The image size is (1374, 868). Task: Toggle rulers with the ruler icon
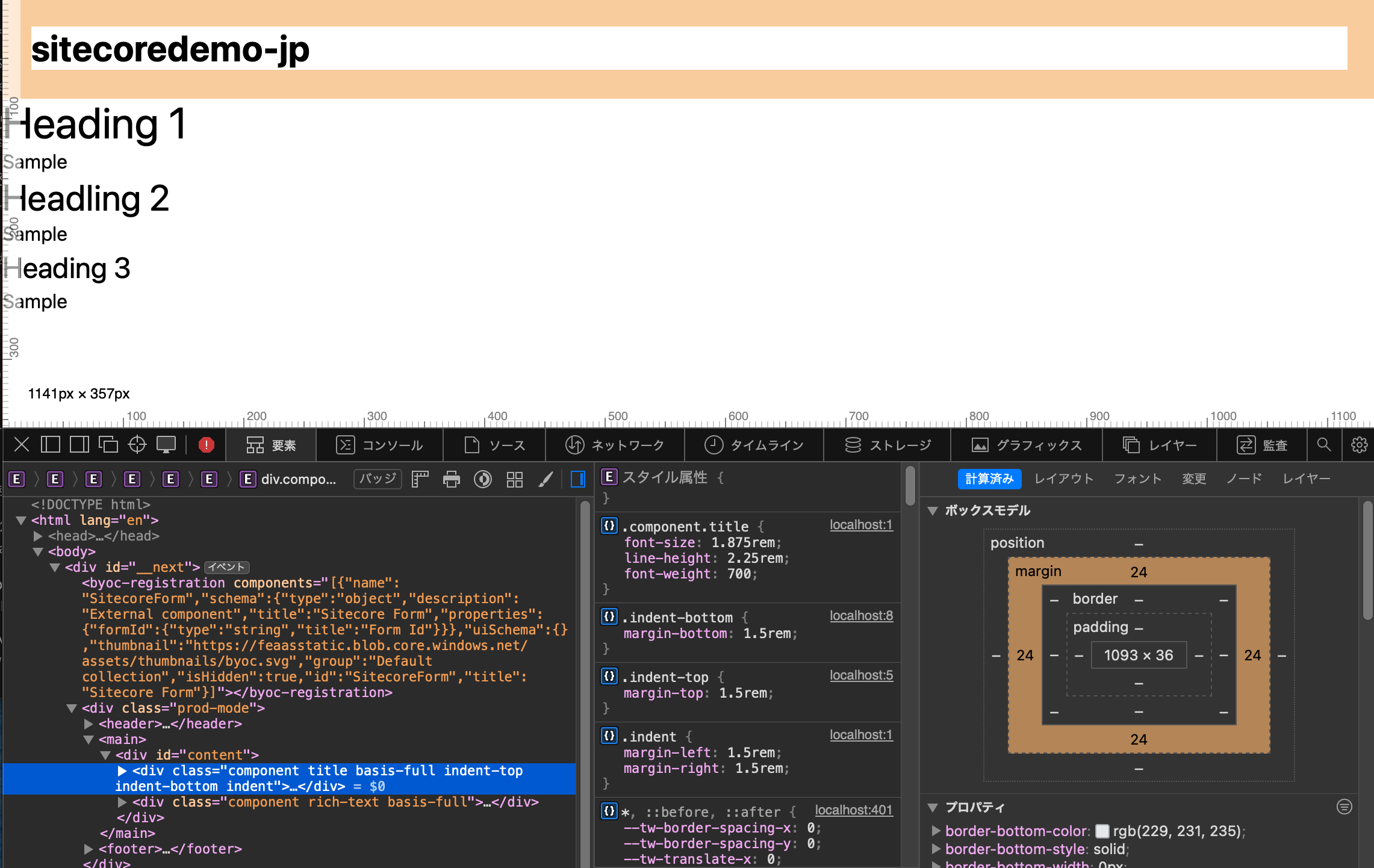coord(420,479)
